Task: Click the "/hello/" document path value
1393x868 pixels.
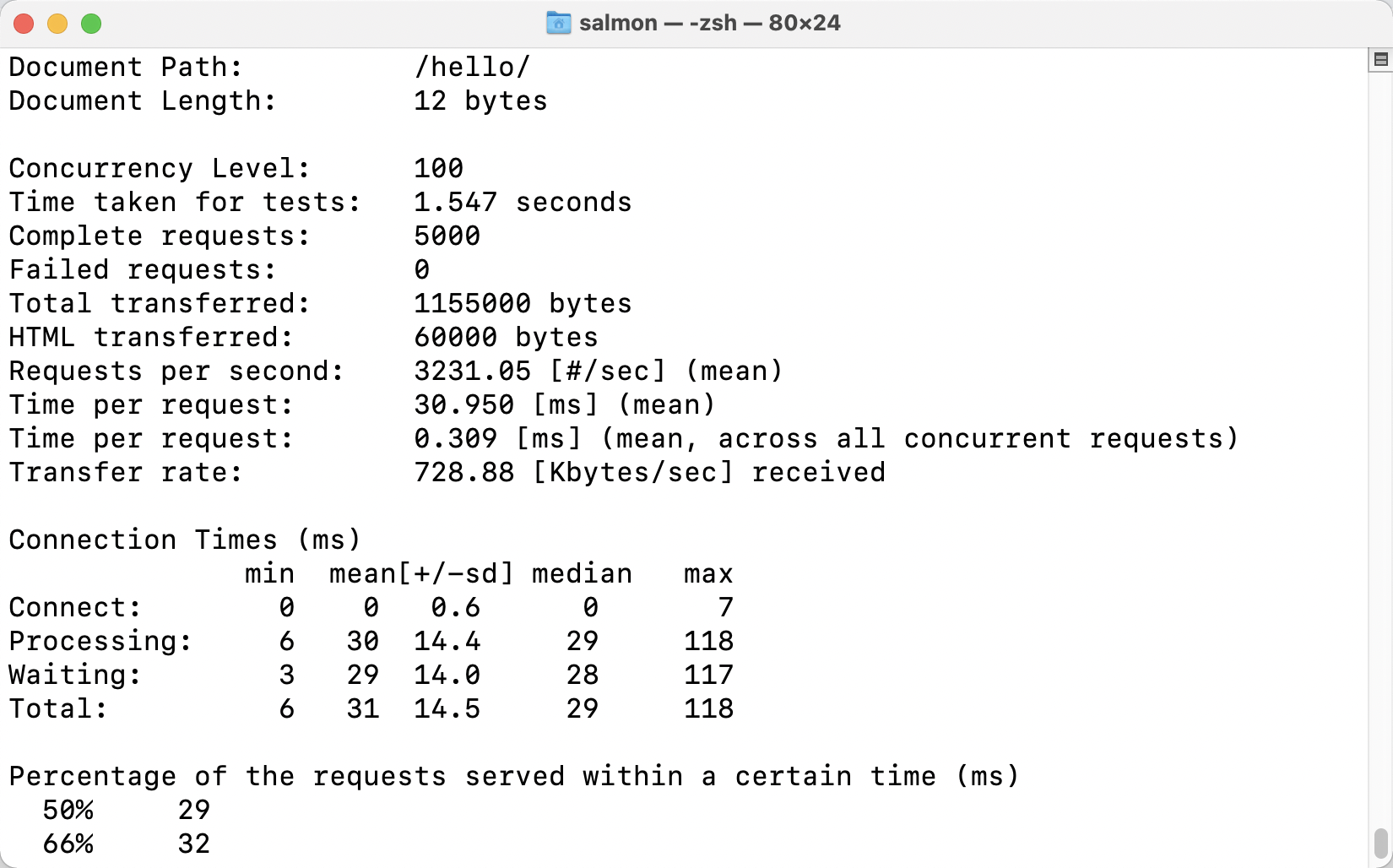Action: coord(472,67)
